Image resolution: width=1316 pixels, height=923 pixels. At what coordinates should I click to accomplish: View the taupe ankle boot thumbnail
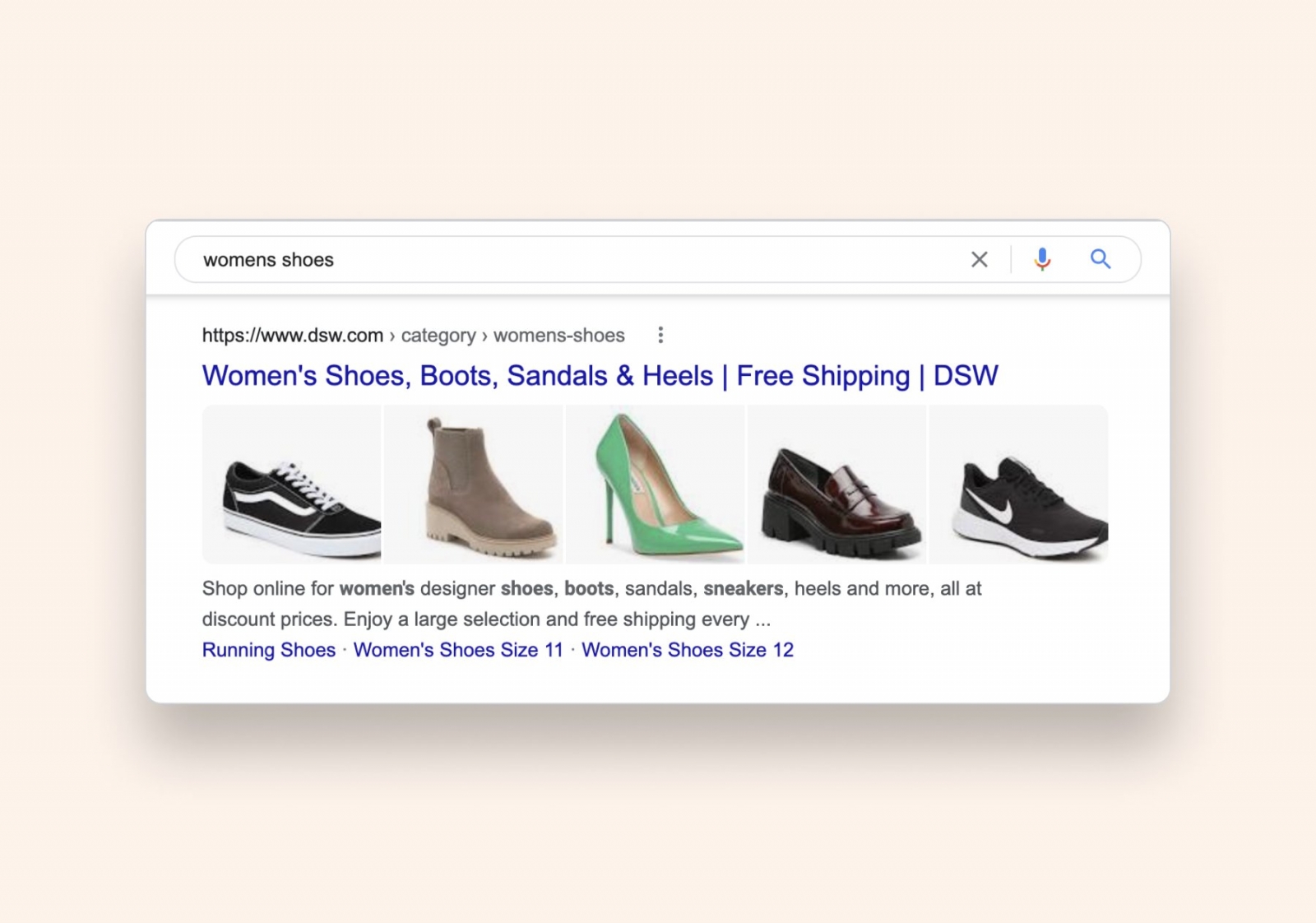474,485
